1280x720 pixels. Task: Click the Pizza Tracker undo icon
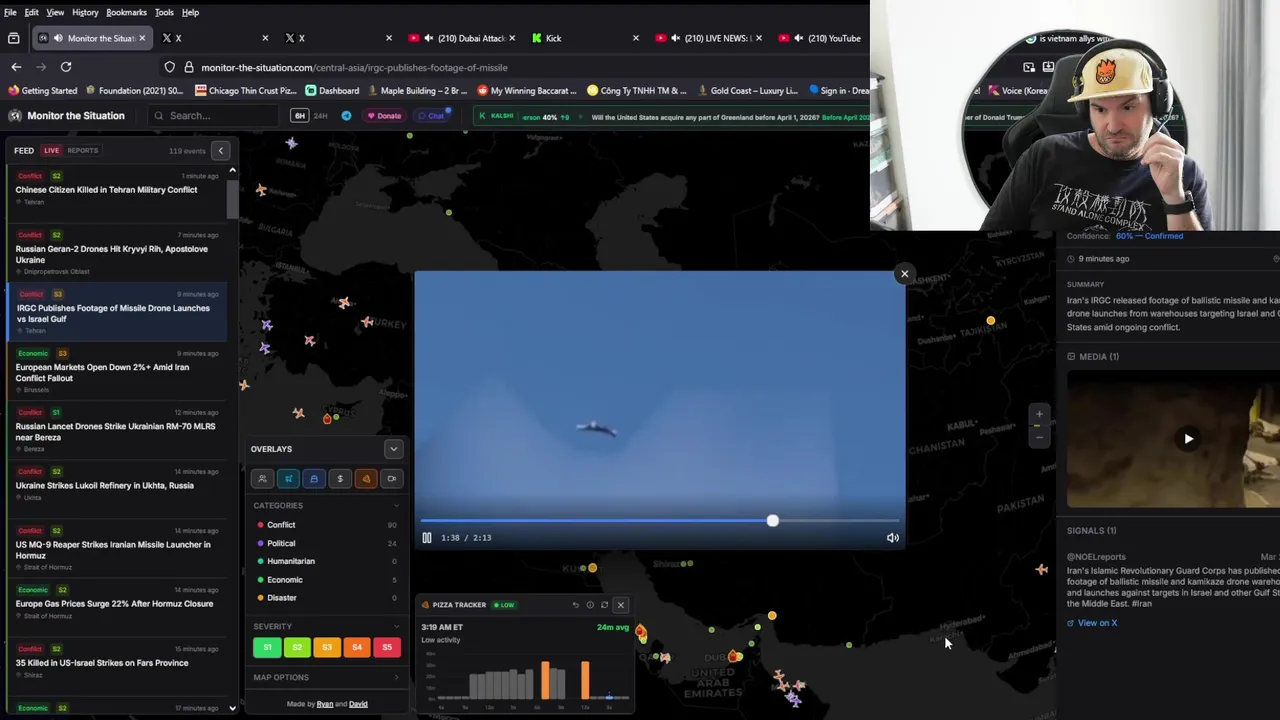575,605
